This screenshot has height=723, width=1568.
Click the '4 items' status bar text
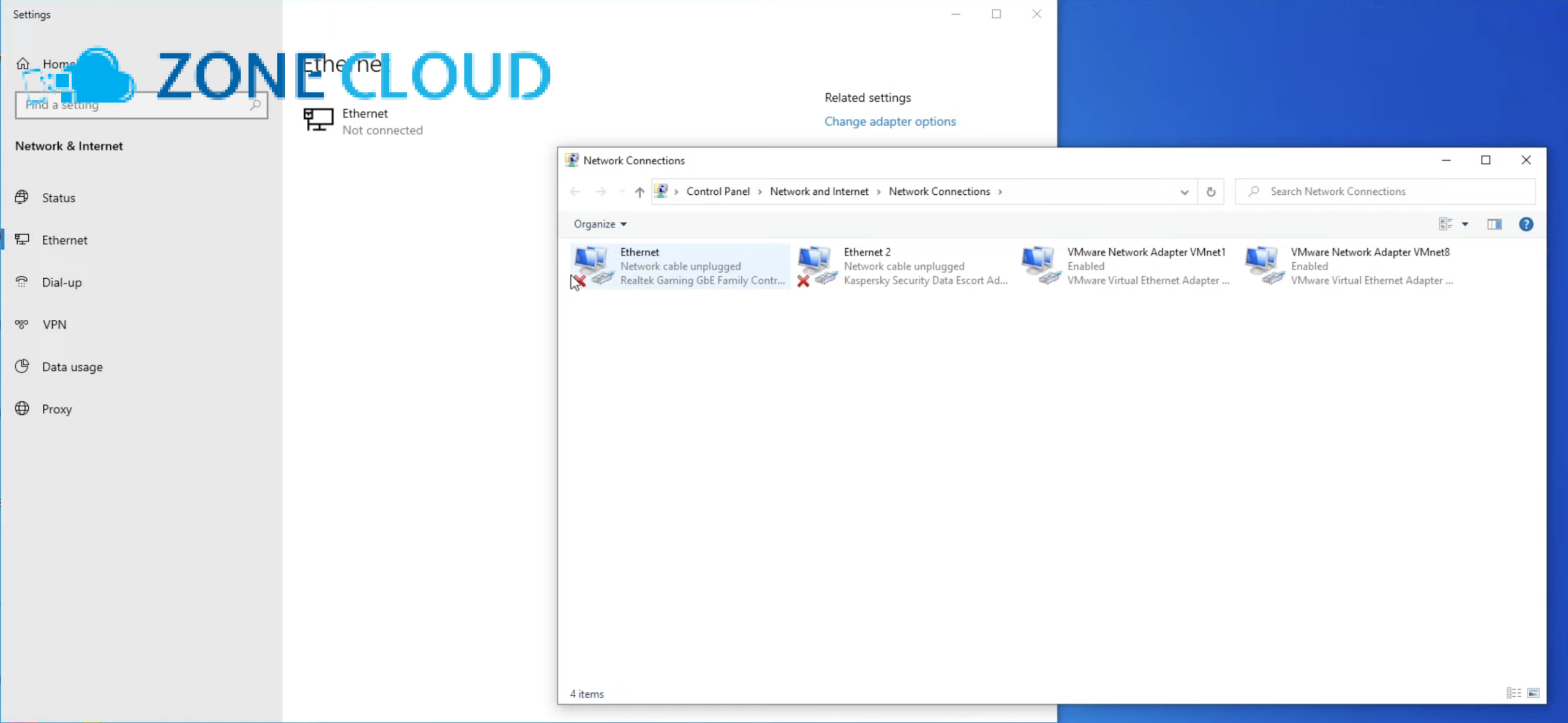tap(587, 694)
